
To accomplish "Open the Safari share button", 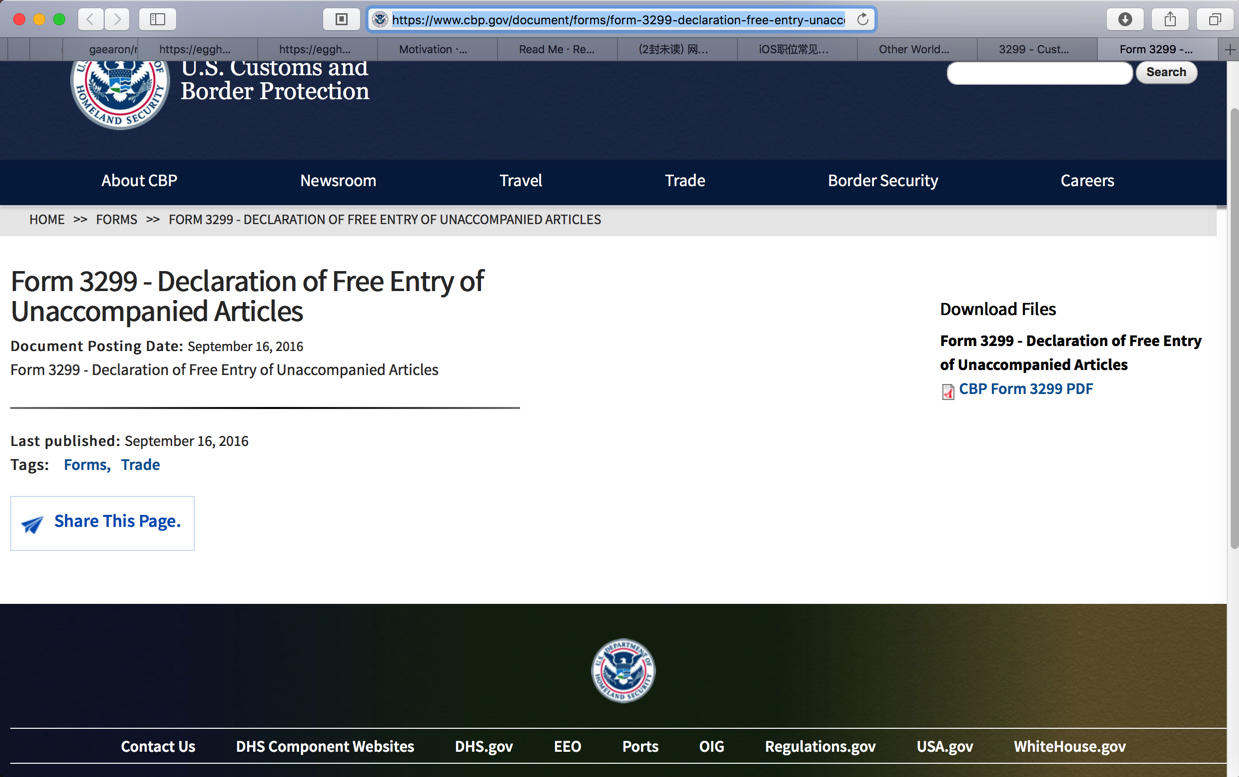I will coord(1170,19).
